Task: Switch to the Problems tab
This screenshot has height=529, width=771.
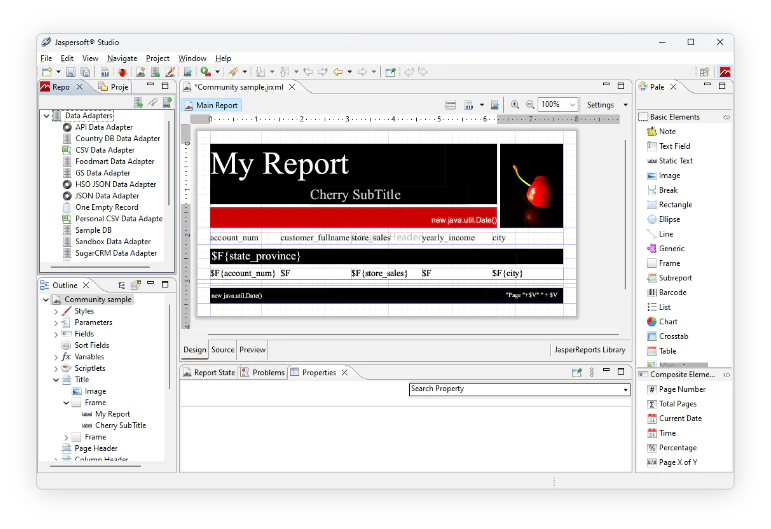Action: (x=263, y=373)
